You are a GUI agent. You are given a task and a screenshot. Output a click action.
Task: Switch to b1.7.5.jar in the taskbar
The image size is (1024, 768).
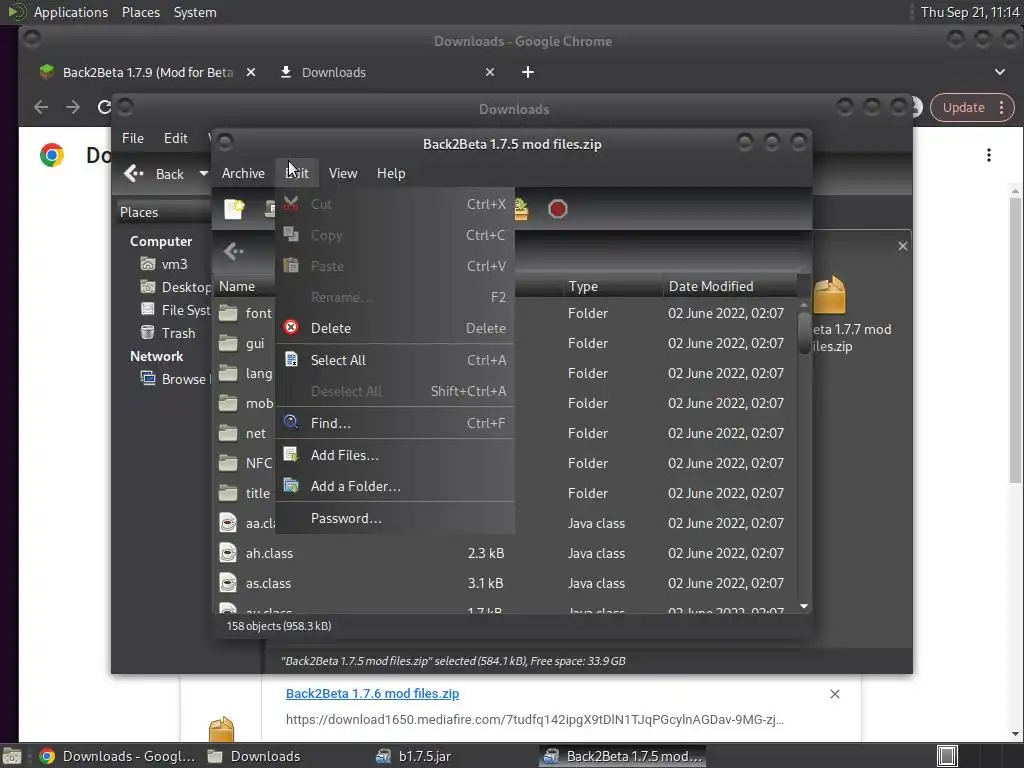coord(413,756)
